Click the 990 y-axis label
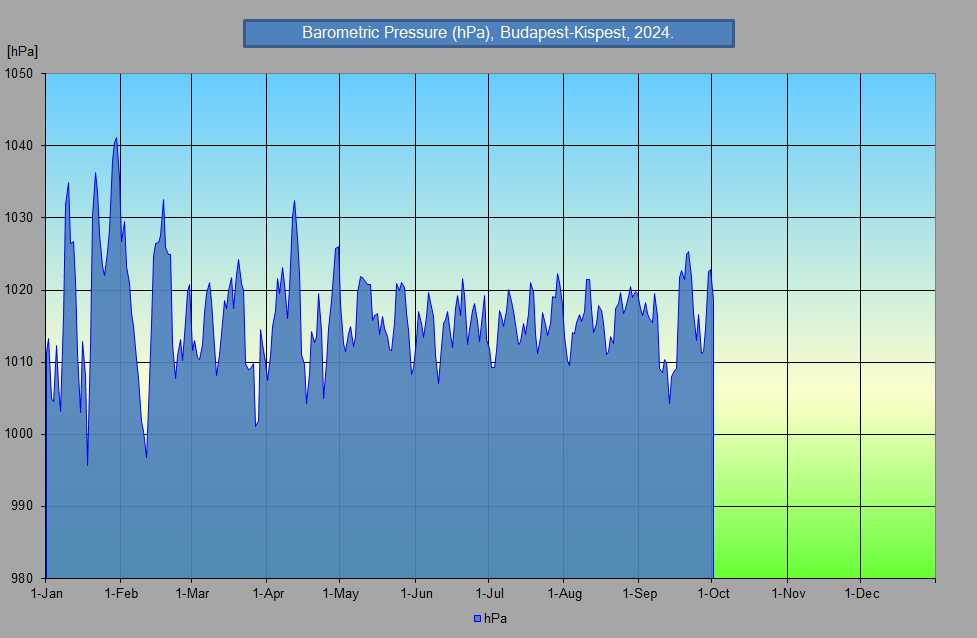Screen dimensions: 977x638 [x=22, y=506]
